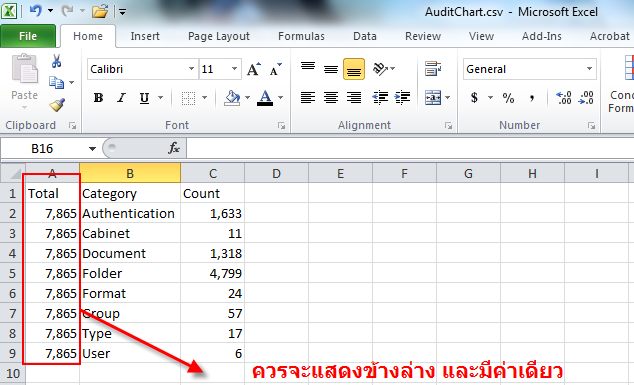The width and height of the screenshot is (634, 385).
Task: Click the Insert Function fx button
Action: tap(174, 148)
